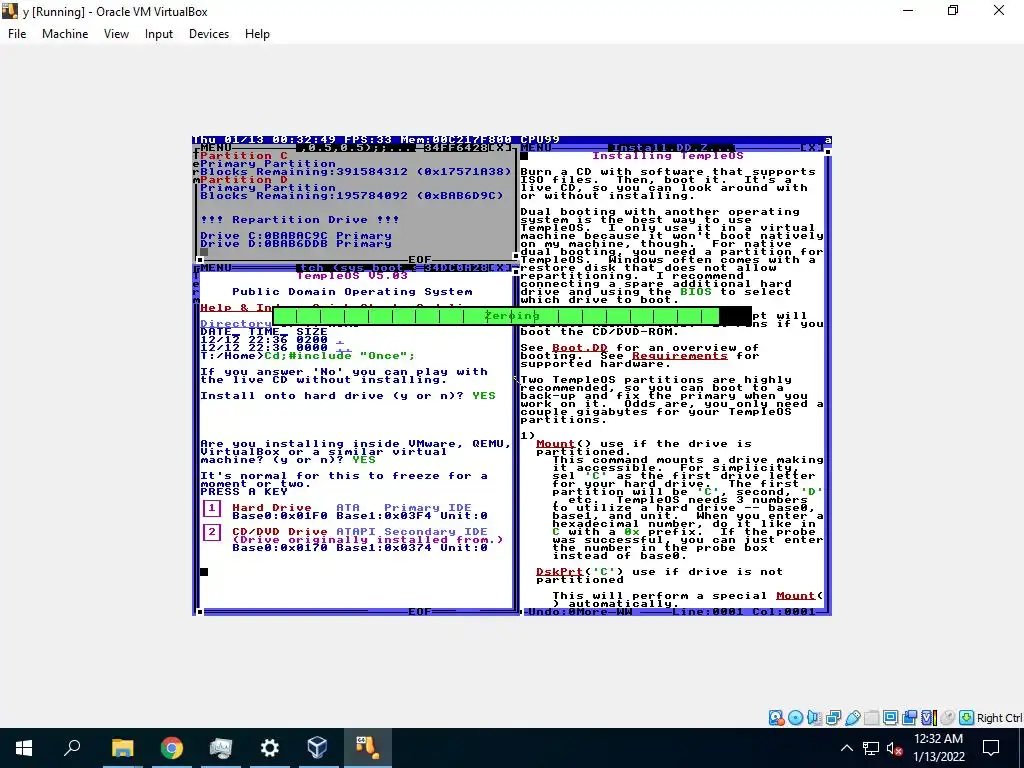Click the recording status icon
This screenshot has height=768, width=1024.
pyautogui.click(x=909, y=718)
